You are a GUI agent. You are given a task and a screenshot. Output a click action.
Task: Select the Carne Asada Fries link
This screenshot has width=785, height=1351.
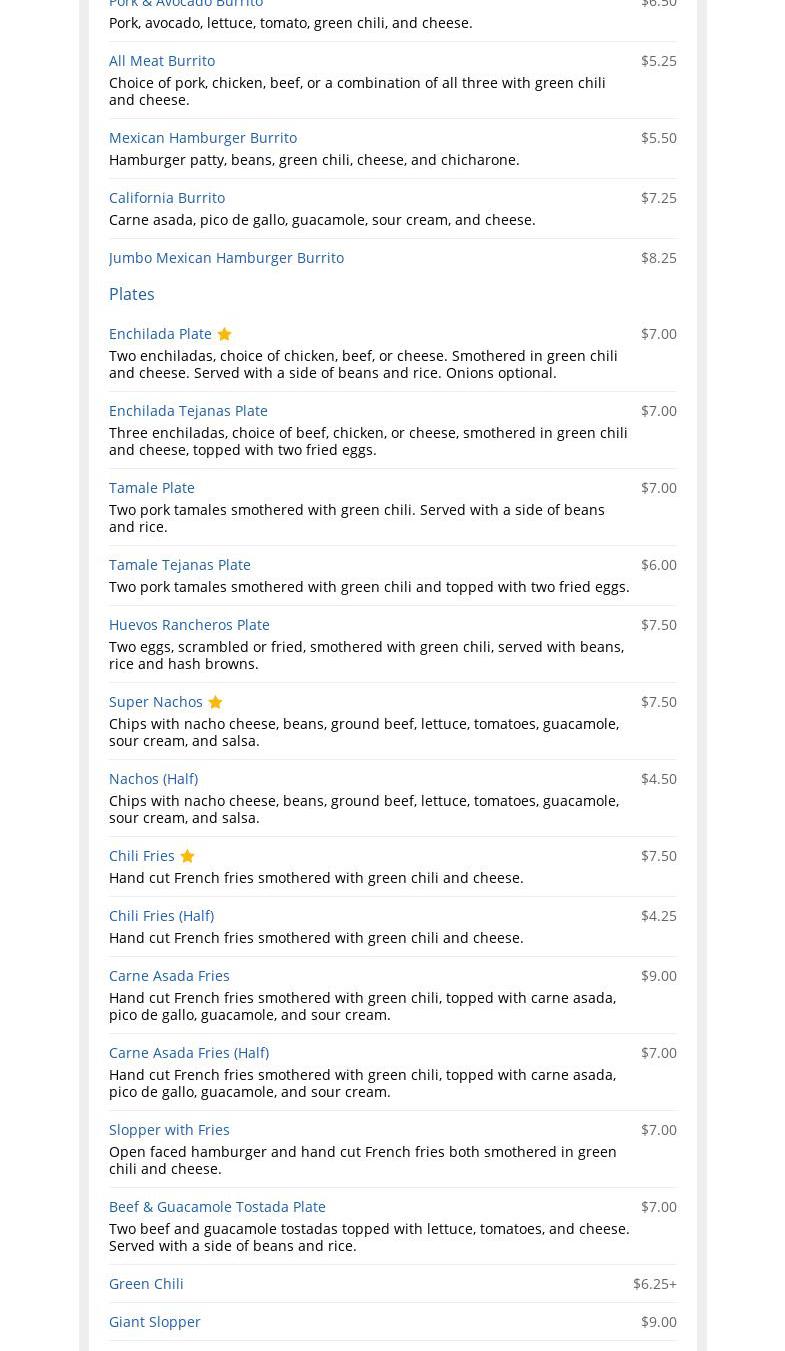pos(169,976)
